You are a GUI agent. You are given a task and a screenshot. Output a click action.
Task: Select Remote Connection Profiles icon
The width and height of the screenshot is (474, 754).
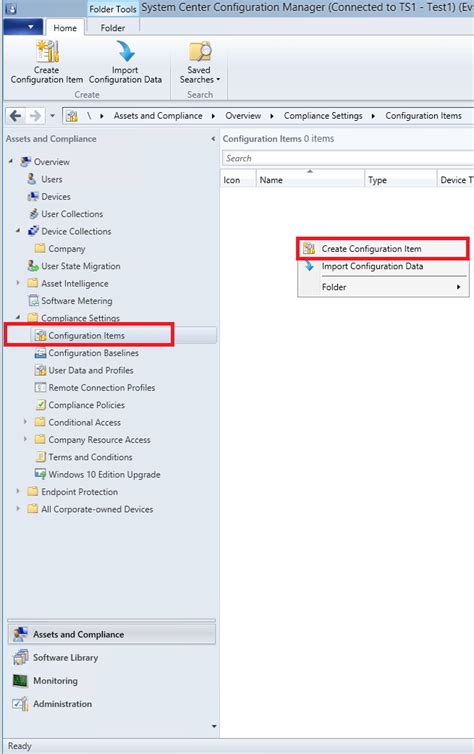(x=40, y=388)
